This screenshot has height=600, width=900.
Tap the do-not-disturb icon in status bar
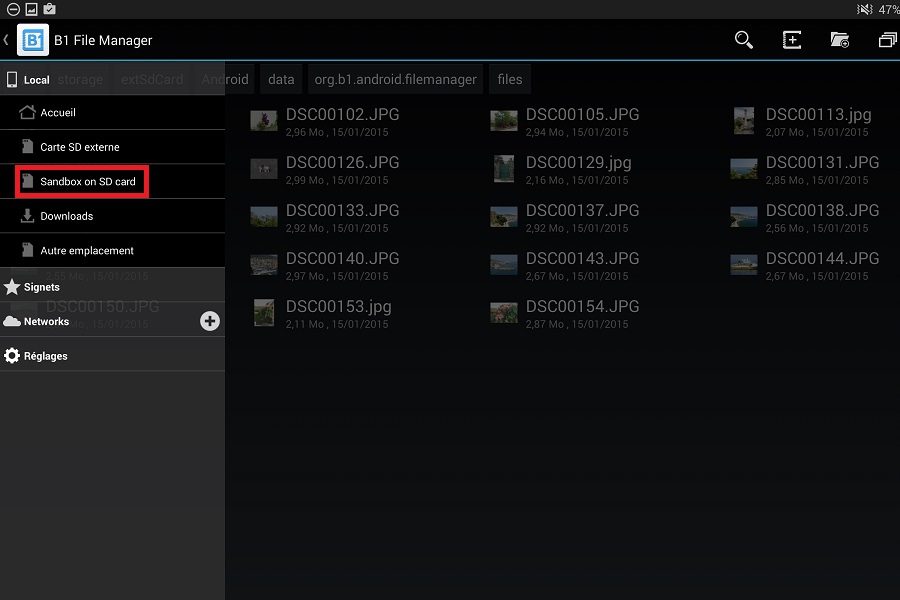pos(13,9)
